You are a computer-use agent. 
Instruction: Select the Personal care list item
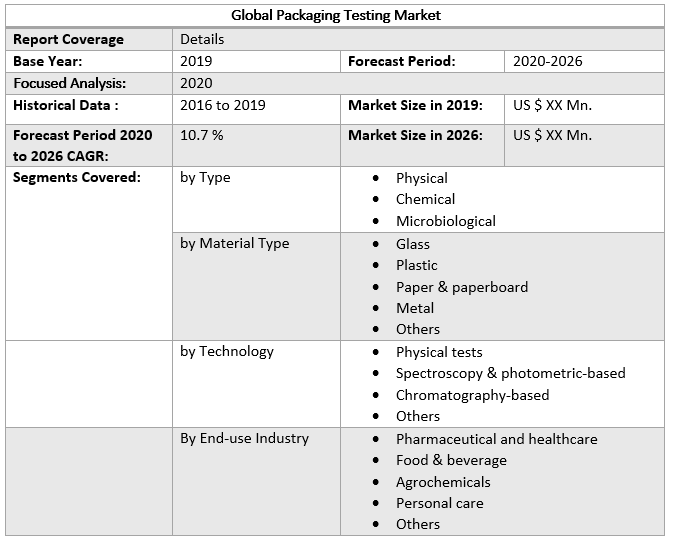(439, 503)
